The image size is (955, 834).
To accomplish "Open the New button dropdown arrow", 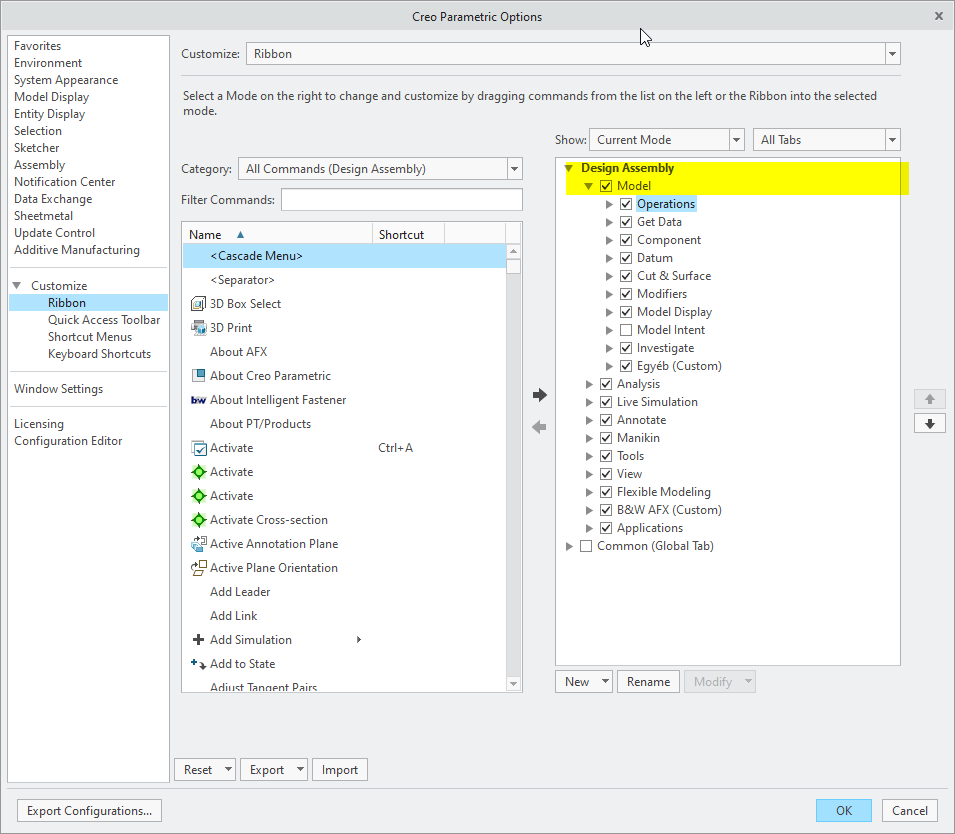I will 605,681.
